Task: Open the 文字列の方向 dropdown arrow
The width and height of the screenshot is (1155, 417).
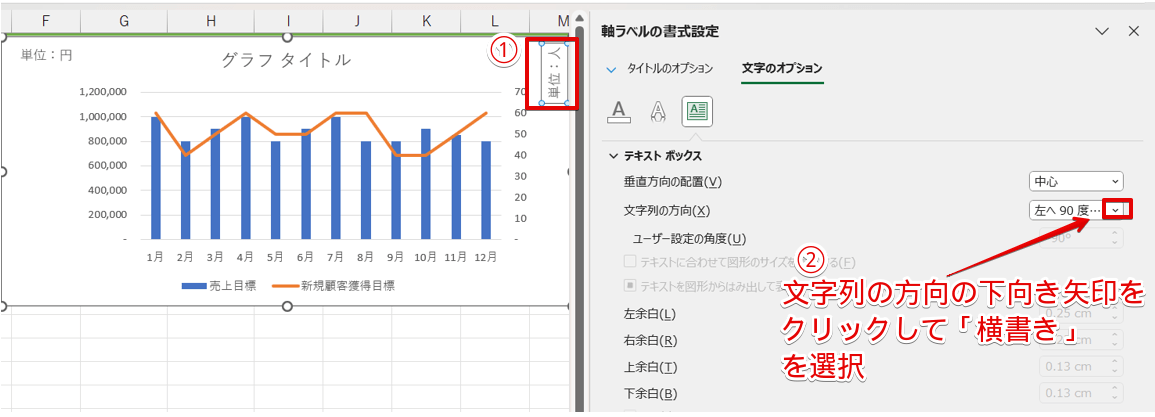Action: pyautogui.click(x=1116, y=210)
